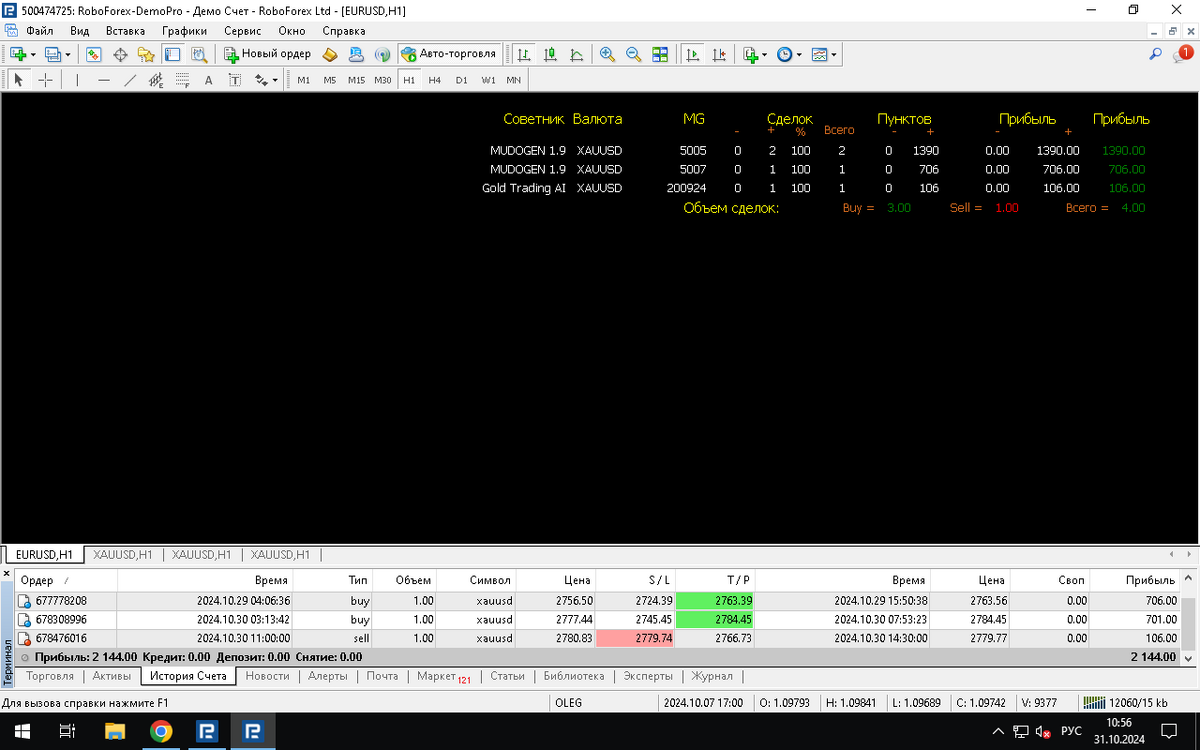1200x750 pixels.
Task: Zoom out on the chart
Action: coord(633,54)
